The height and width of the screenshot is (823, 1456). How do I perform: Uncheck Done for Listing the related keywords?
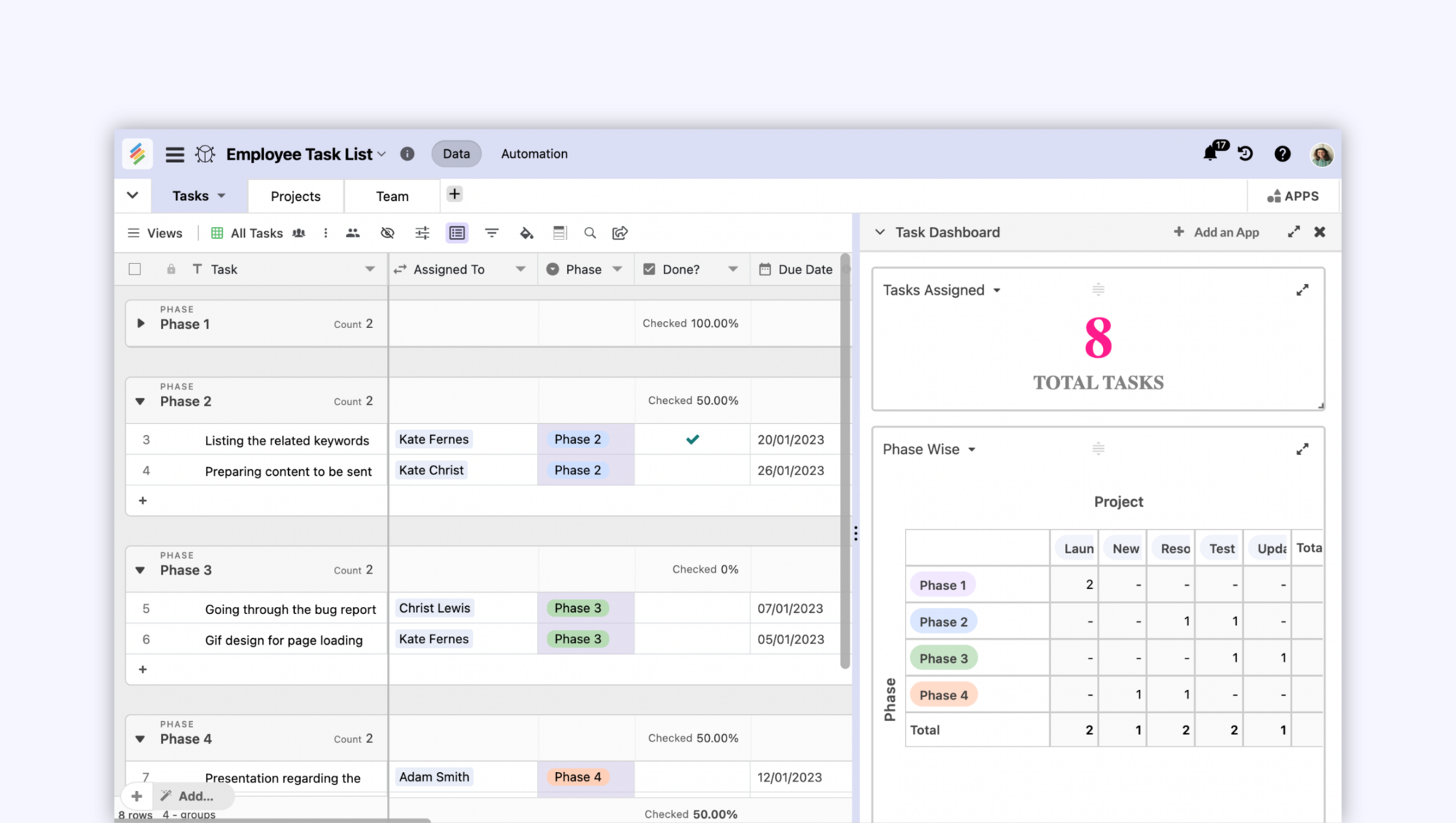coord(692,440)
